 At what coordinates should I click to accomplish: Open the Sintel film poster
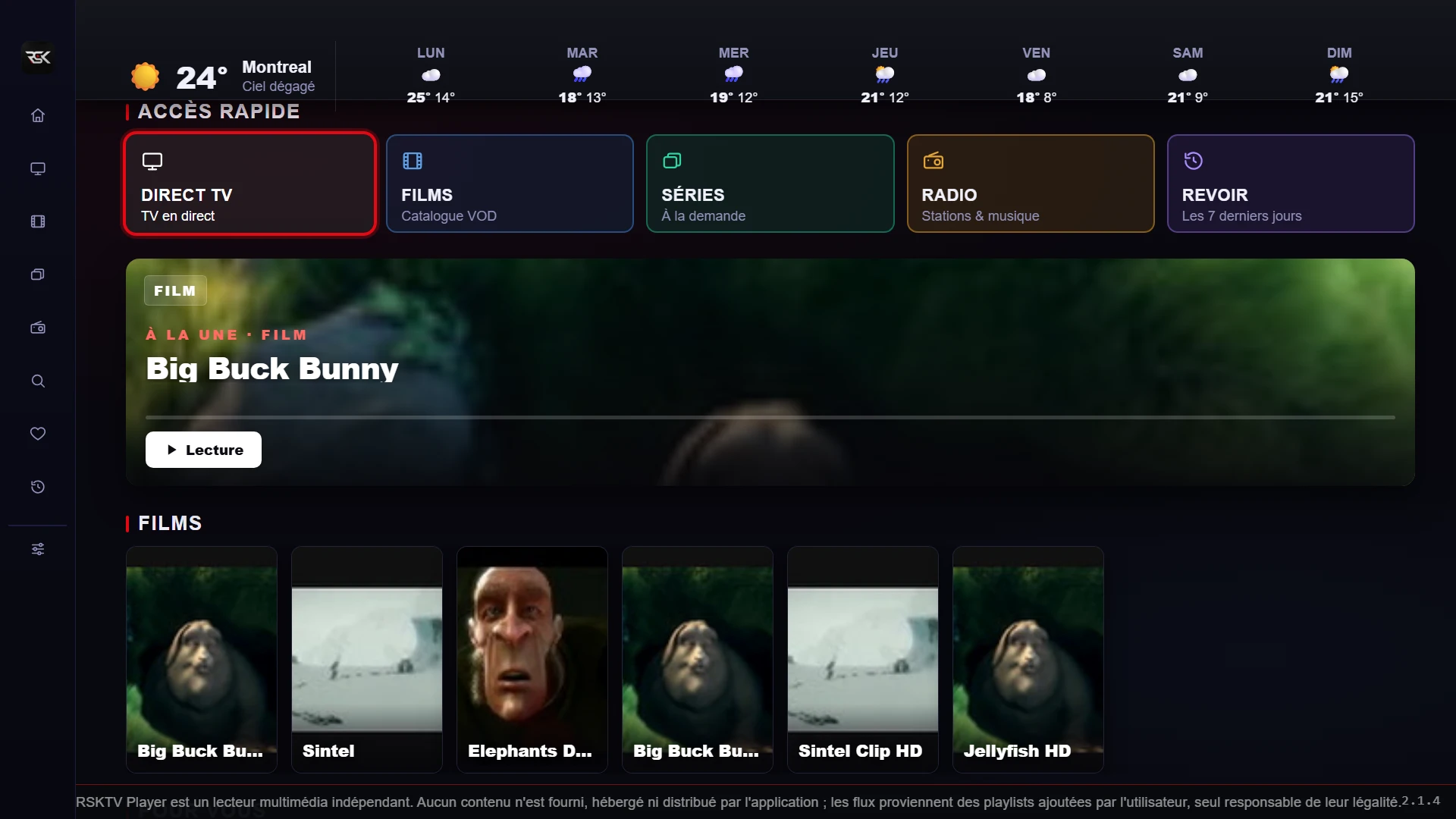(367, 660)
